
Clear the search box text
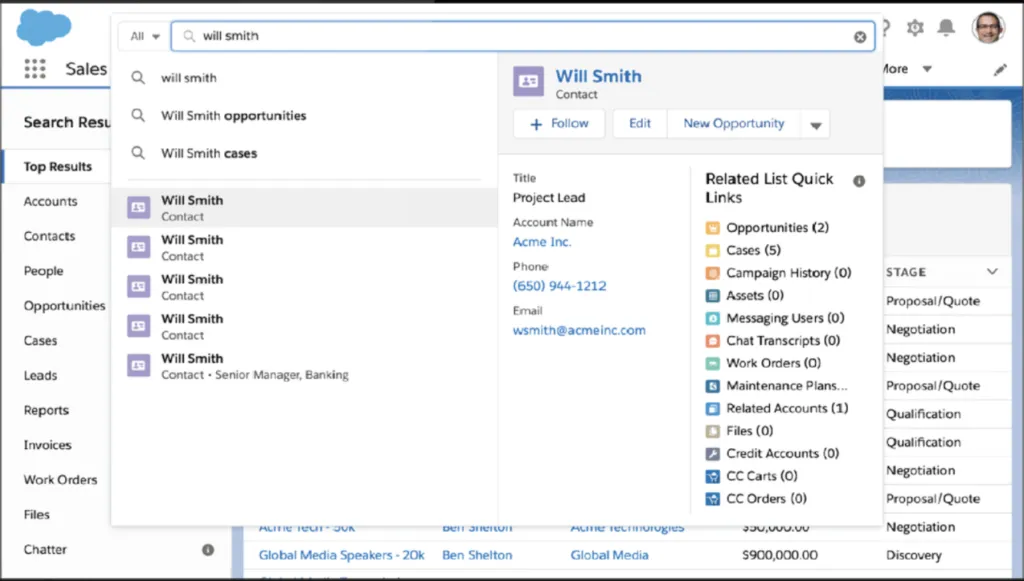pos(860,37)
